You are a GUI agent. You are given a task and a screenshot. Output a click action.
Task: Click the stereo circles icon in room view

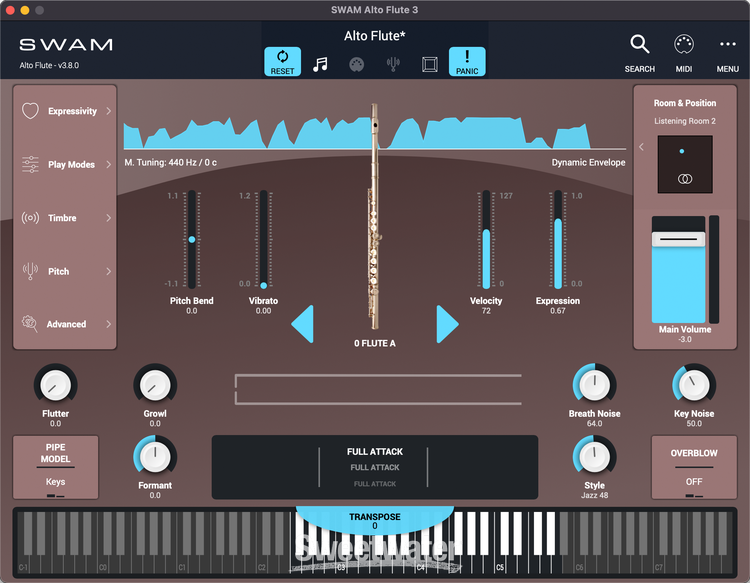coord(685,179)
